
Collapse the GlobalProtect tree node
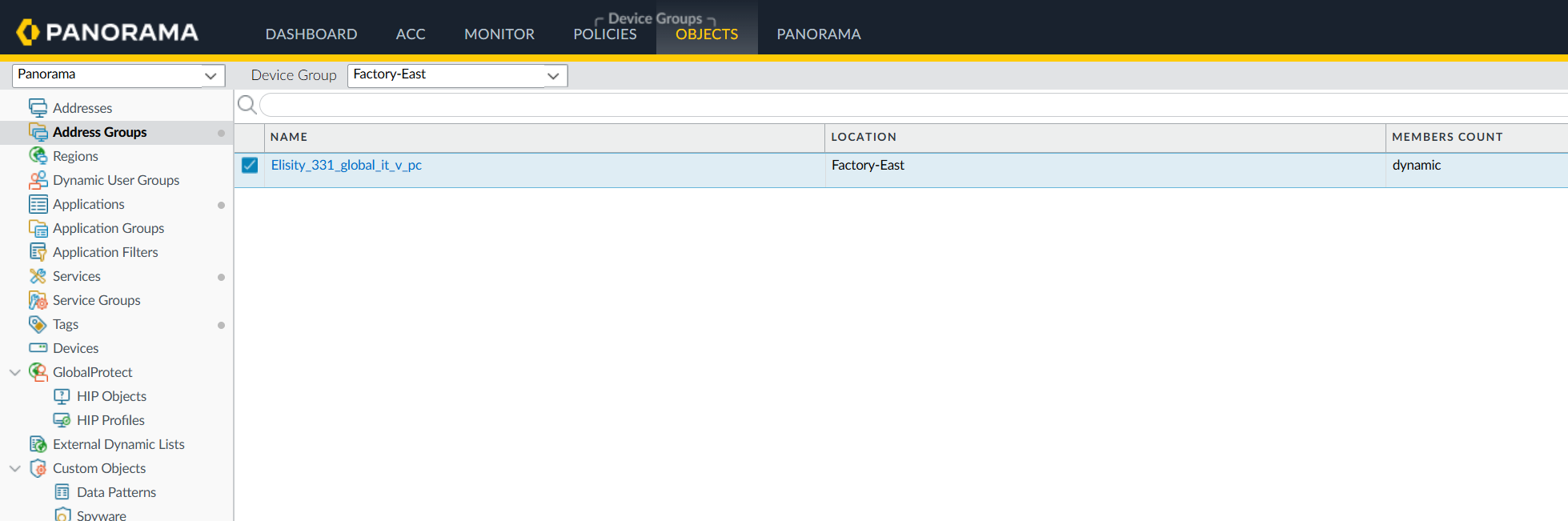pos(15,372)
